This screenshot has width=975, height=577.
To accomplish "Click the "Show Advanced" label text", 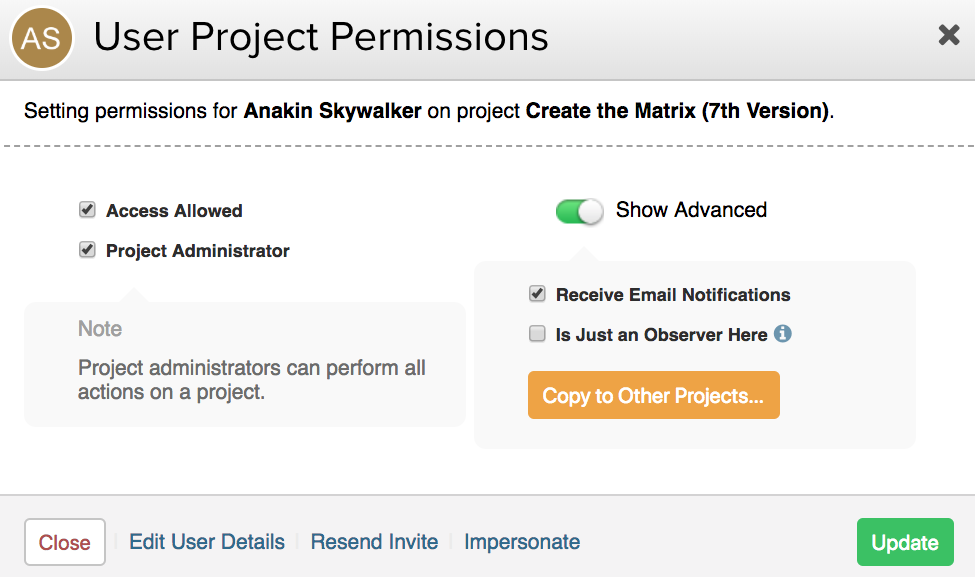I will [x=691, y=210].
